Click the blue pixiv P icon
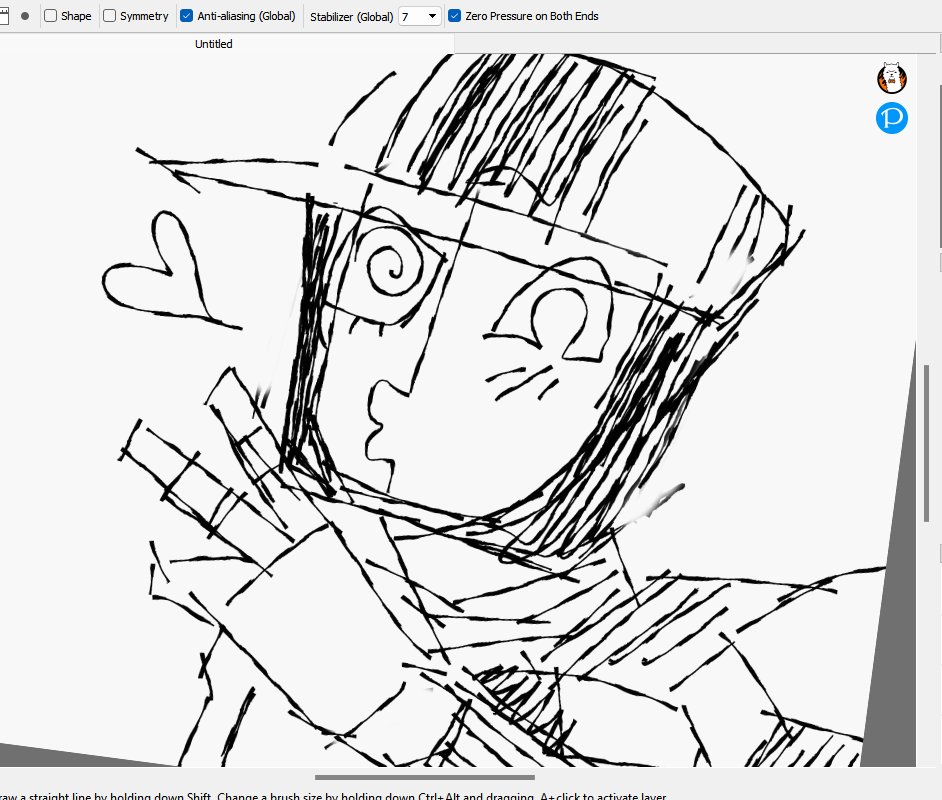The width and height of the screenshot is (942, 800). [892, 118]
